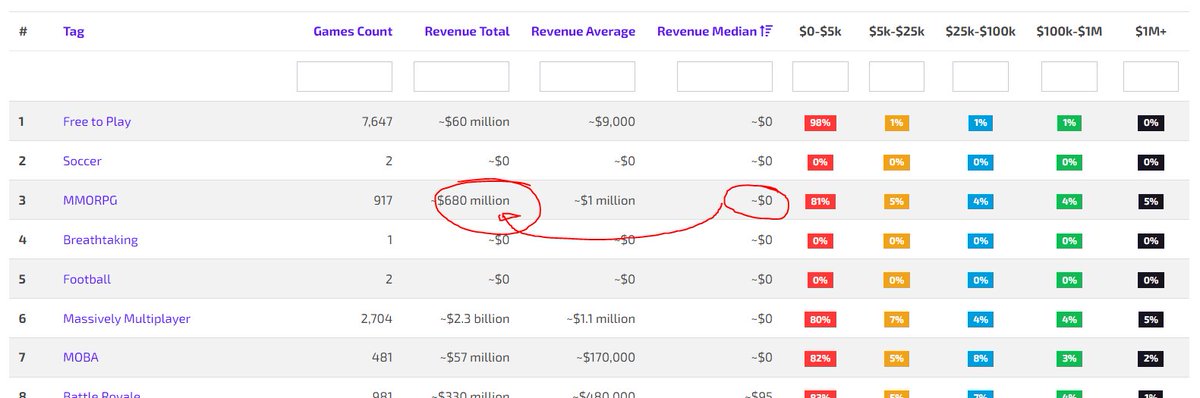Click the $5k-$25k column header
The width and height of the screenshot is (1200, 398).
pyautogui.click(x=897, y=31)
